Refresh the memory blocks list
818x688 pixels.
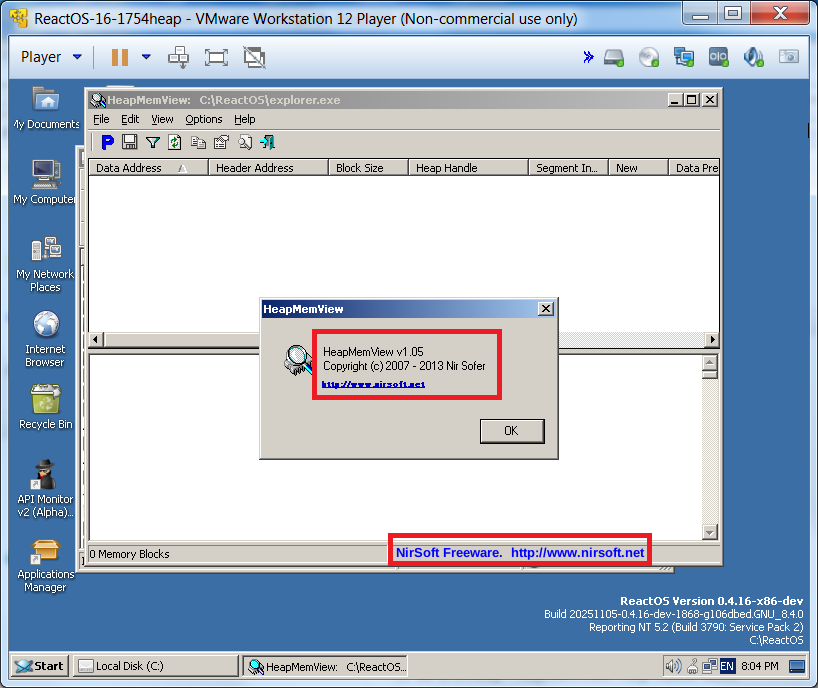tap(174, 142)
